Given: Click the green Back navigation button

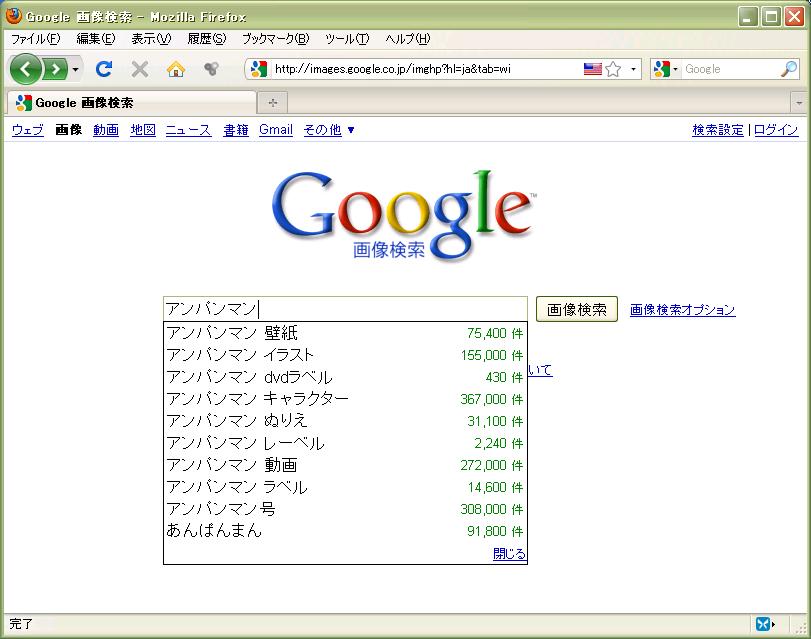Looking at the screenshot, I should tap(25, 69).
